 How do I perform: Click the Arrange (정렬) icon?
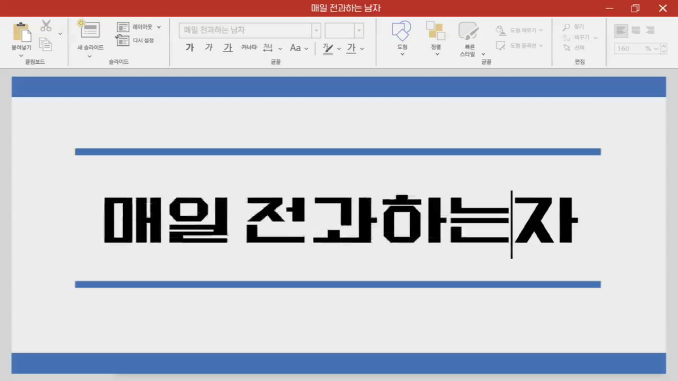click(x=435, y=30)
